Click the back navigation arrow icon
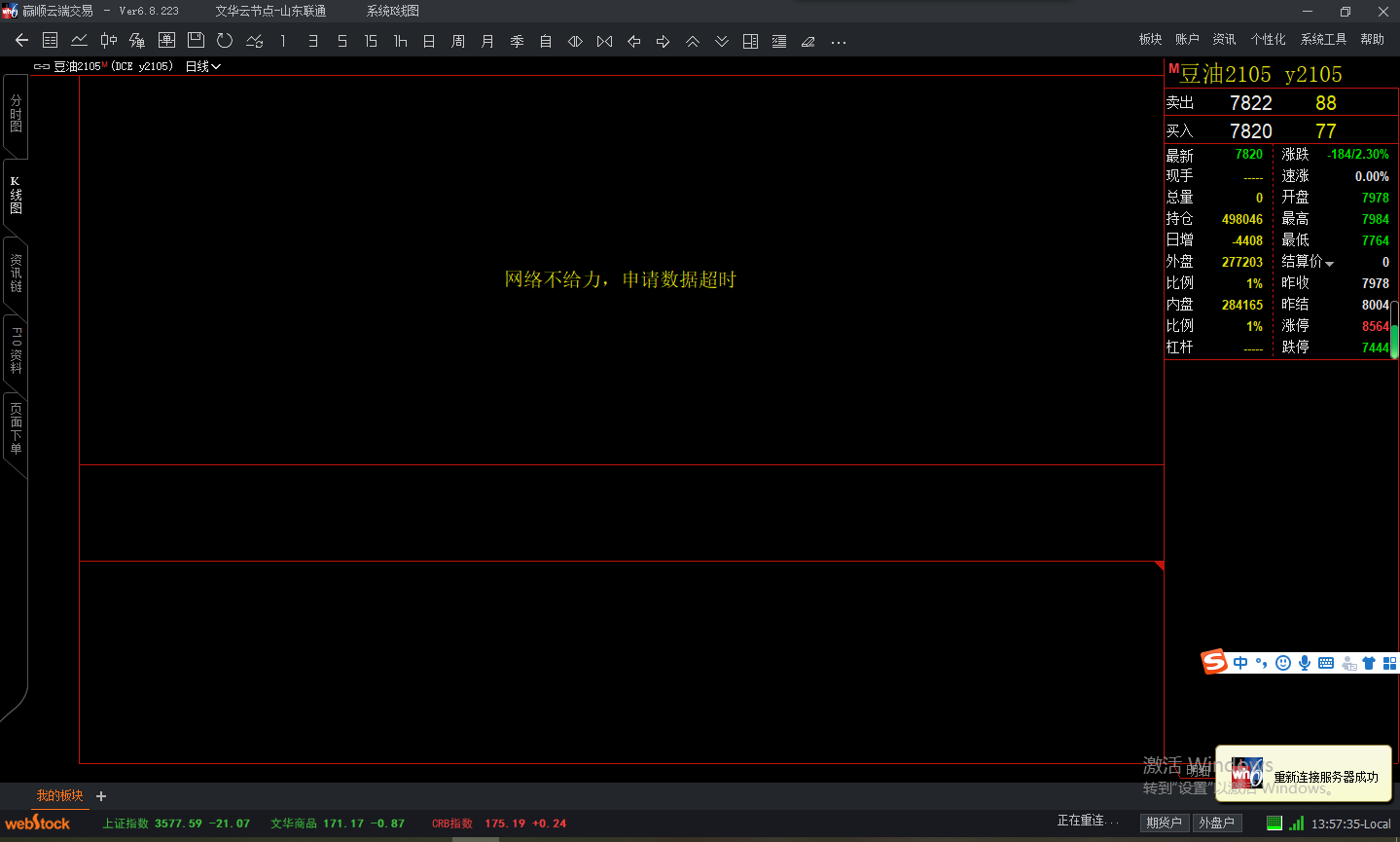Image resolution: width=1400 pixels, height=842 pixels. tap(19, 41)
